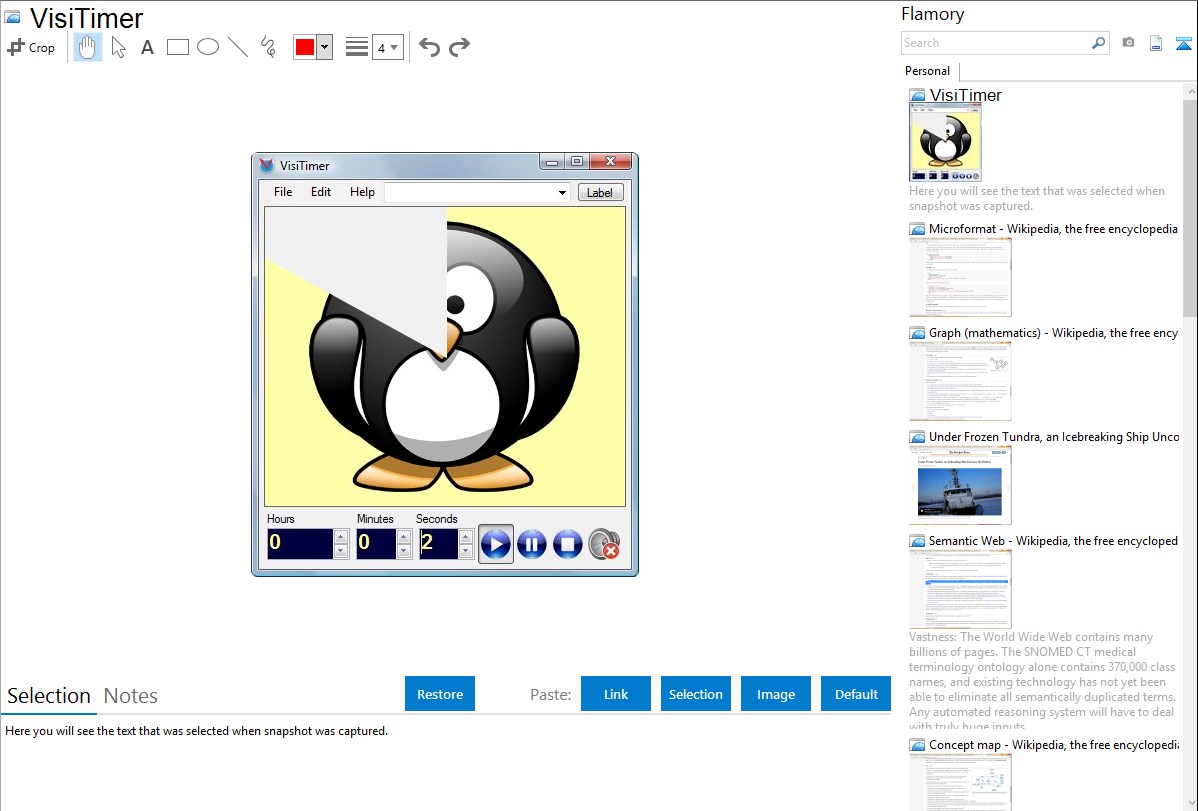The image size is (1198, 811).
Task: Activate the hand pan tool
Action: tap(88, 47)
